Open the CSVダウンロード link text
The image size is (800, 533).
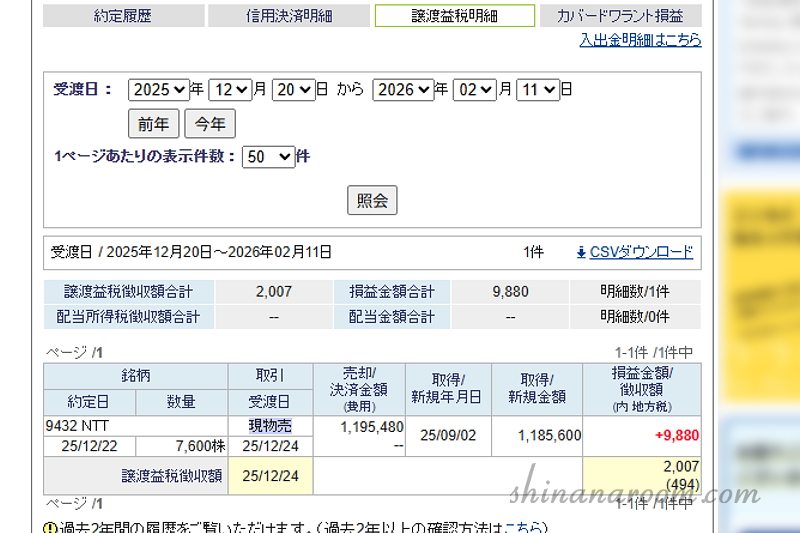click(641, 253)
